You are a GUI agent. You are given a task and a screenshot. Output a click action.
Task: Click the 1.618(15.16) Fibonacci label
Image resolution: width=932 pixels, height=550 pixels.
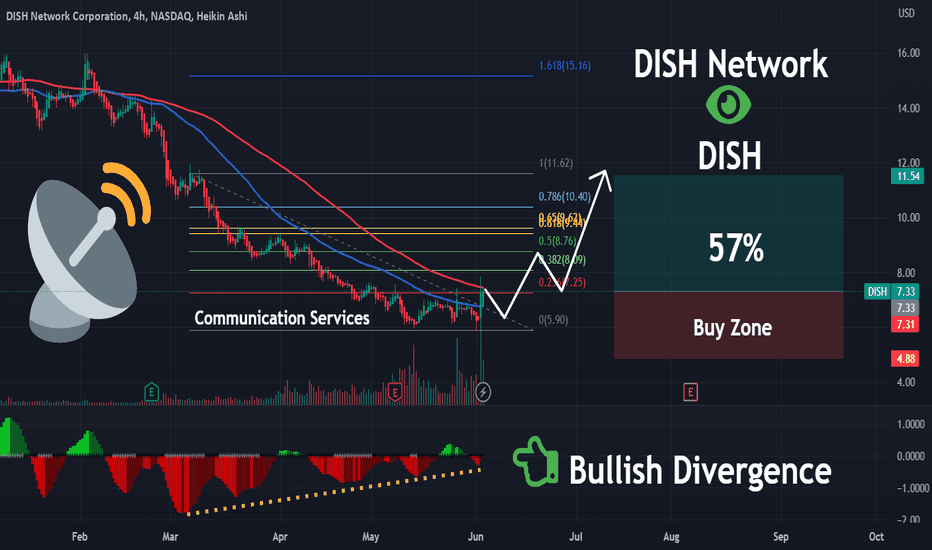point(565,65)
